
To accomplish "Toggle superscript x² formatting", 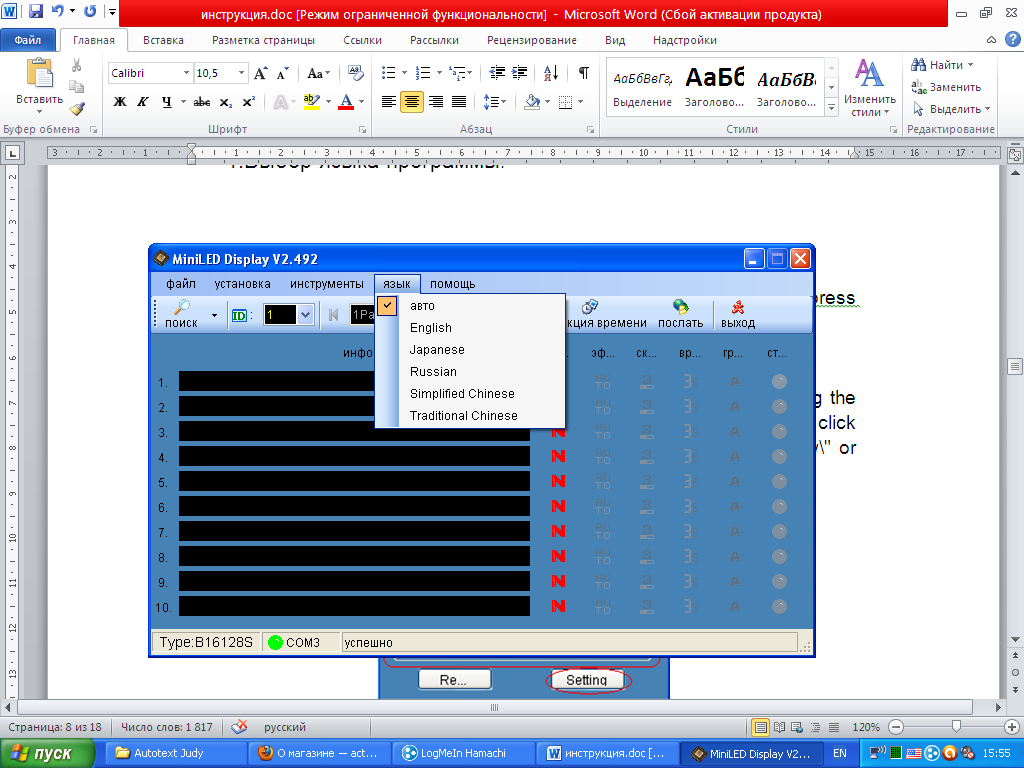I will [x=248, y=102].
